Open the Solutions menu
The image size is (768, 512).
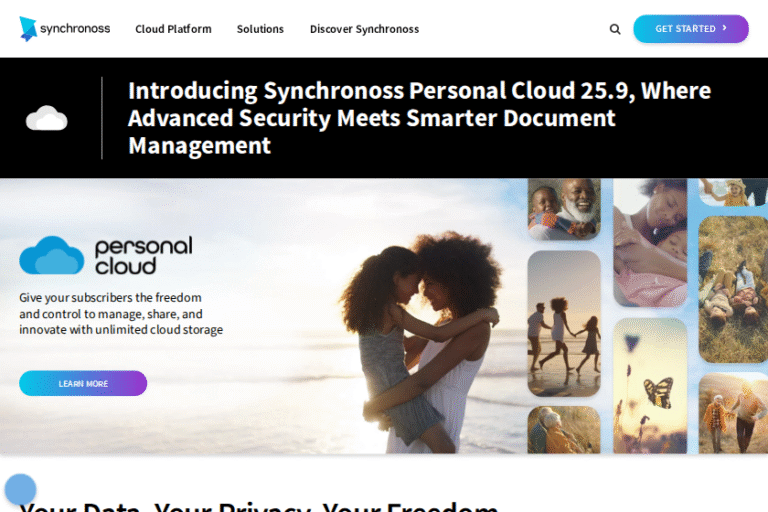pos(260,29)
